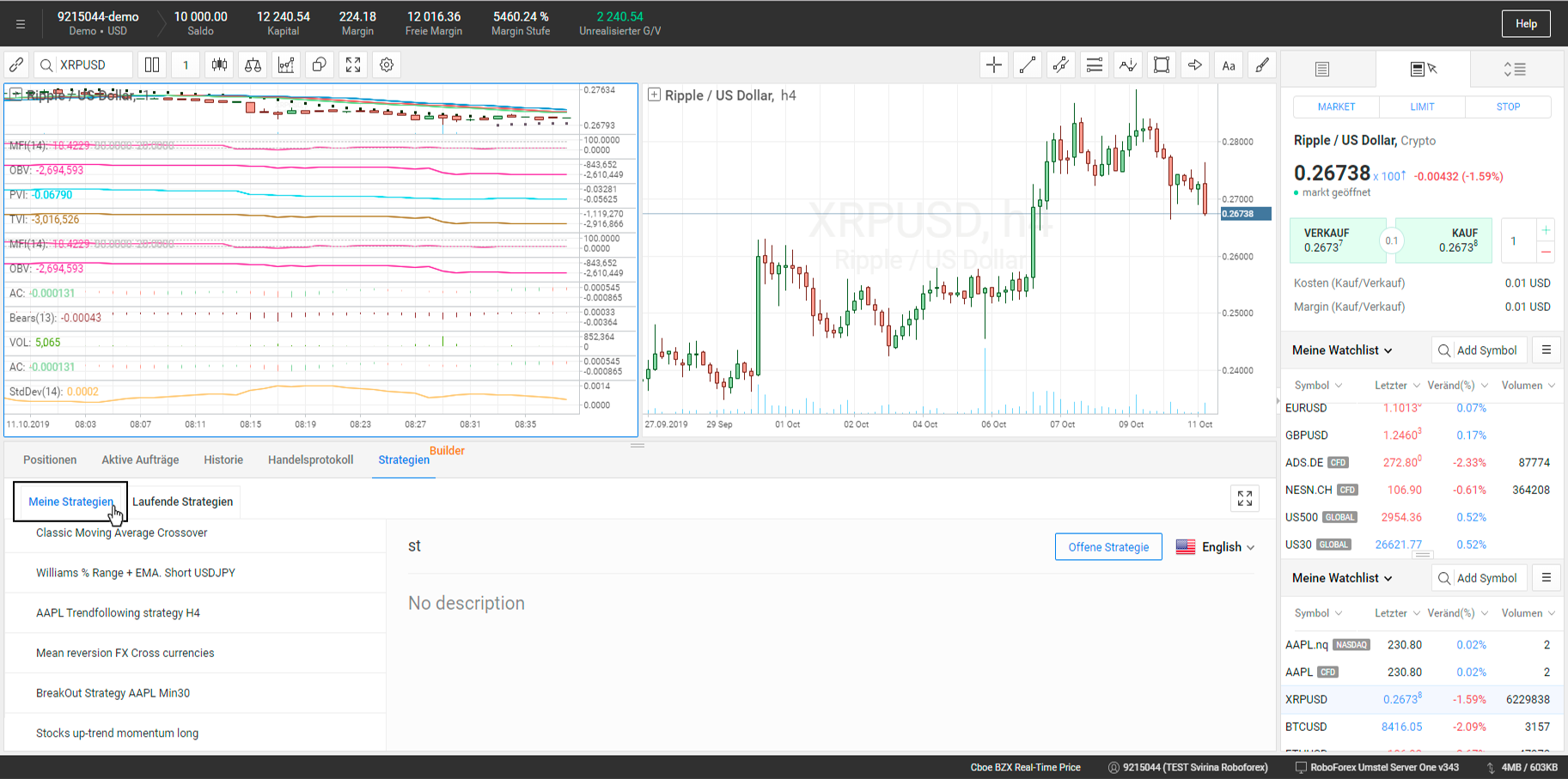Open the Historie tab
Screen dimensions: 1568x779
(x=223, y=460)
